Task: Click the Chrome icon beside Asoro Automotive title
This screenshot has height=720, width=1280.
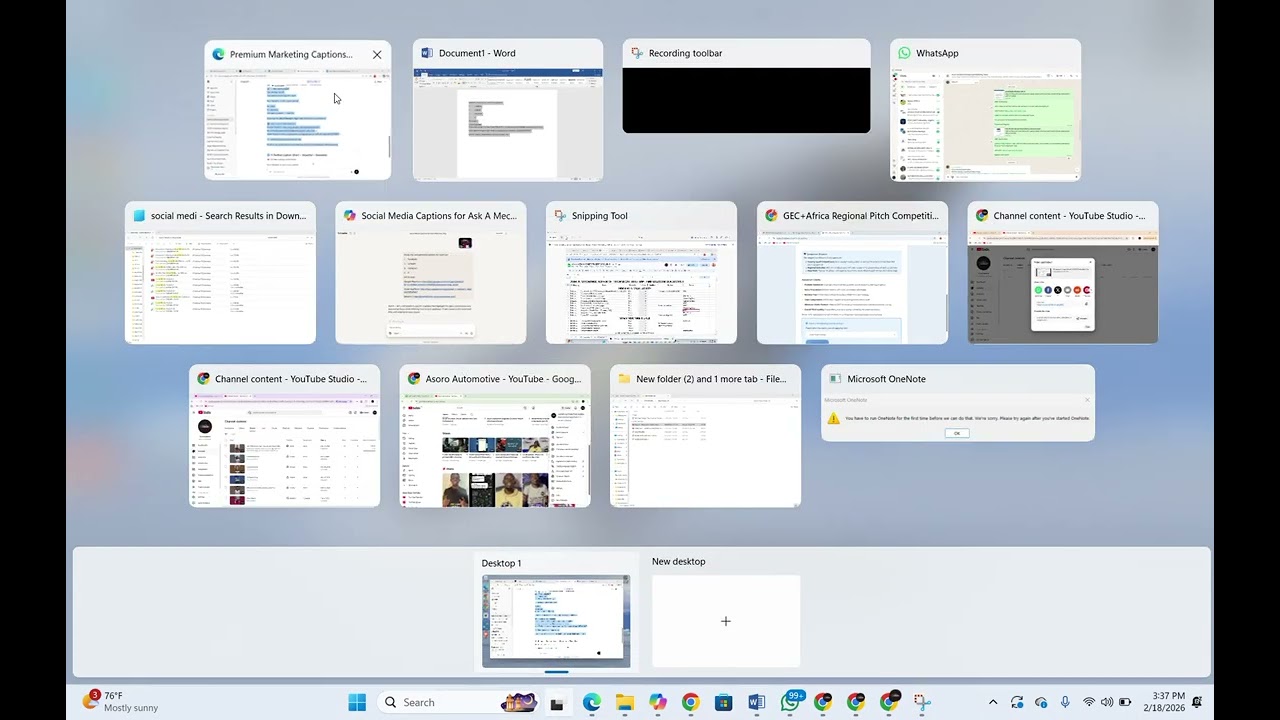Action: click(413, 379)
